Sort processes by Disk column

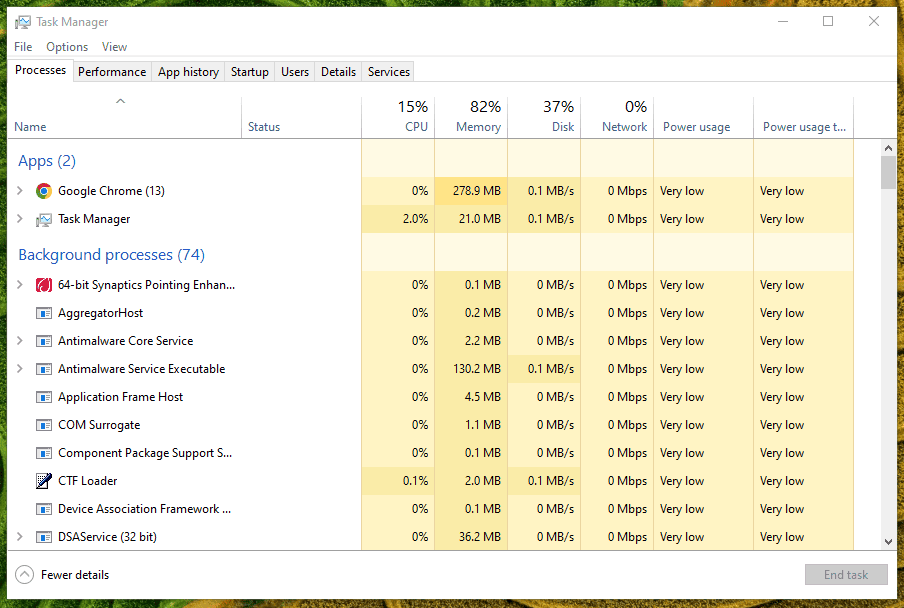click(x=544, y=118)
